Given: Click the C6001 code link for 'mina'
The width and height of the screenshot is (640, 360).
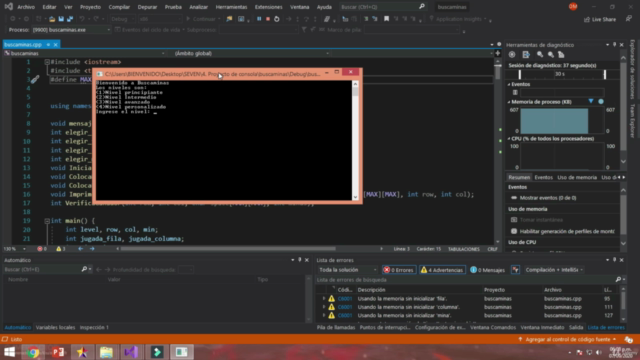Looking at the screenshot, I should point(345,316).
